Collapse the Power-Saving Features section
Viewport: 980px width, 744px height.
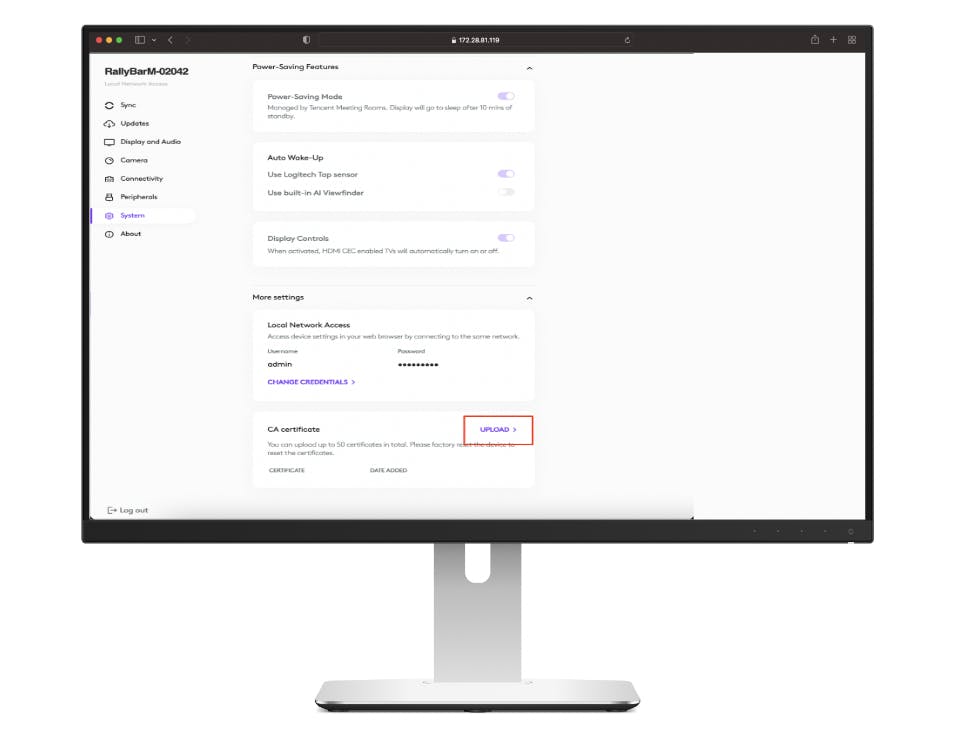[529, 68]
